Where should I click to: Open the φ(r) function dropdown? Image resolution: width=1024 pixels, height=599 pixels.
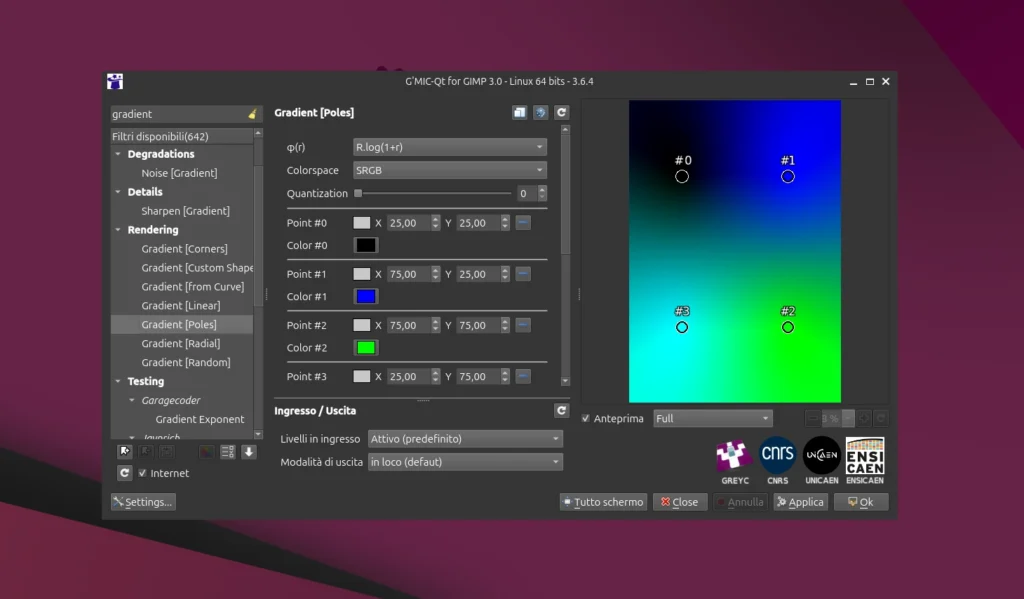[x=449, y=145]
